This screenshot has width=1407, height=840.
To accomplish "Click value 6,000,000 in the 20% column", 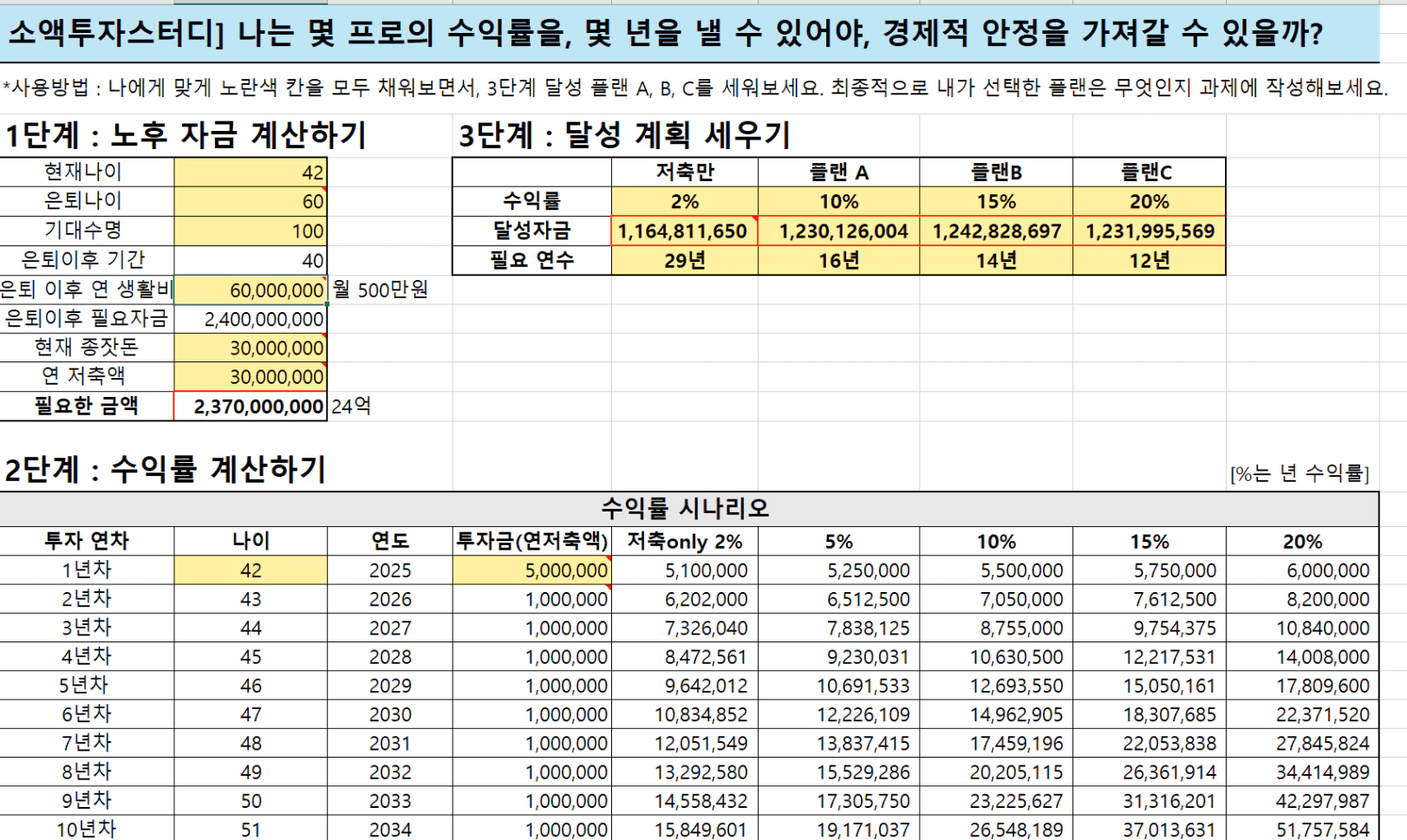I will coord(1303,570).
